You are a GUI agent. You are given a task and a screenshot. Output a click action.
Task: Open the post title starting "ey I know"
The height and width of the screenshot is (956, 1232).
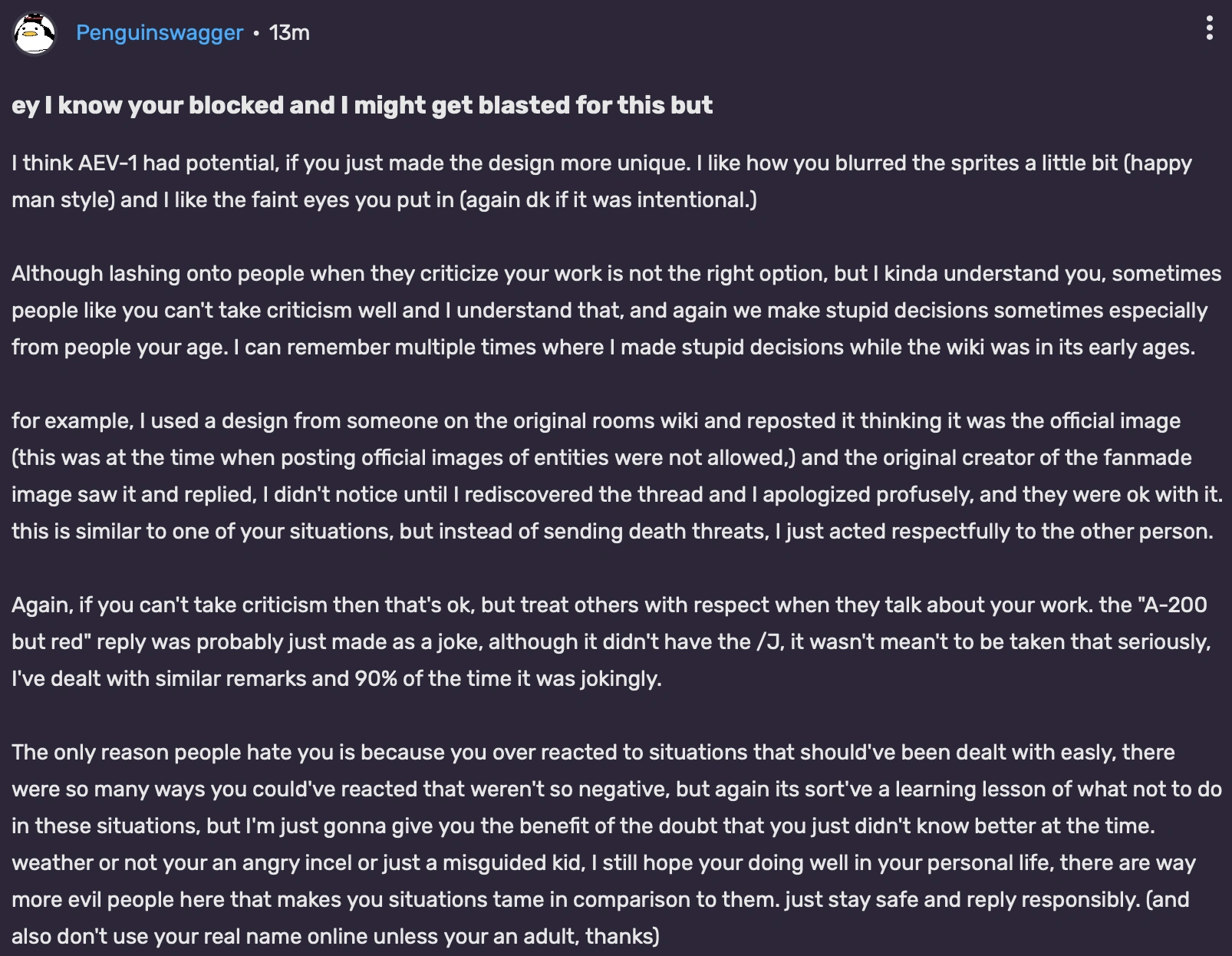click(x=362, y=105)
